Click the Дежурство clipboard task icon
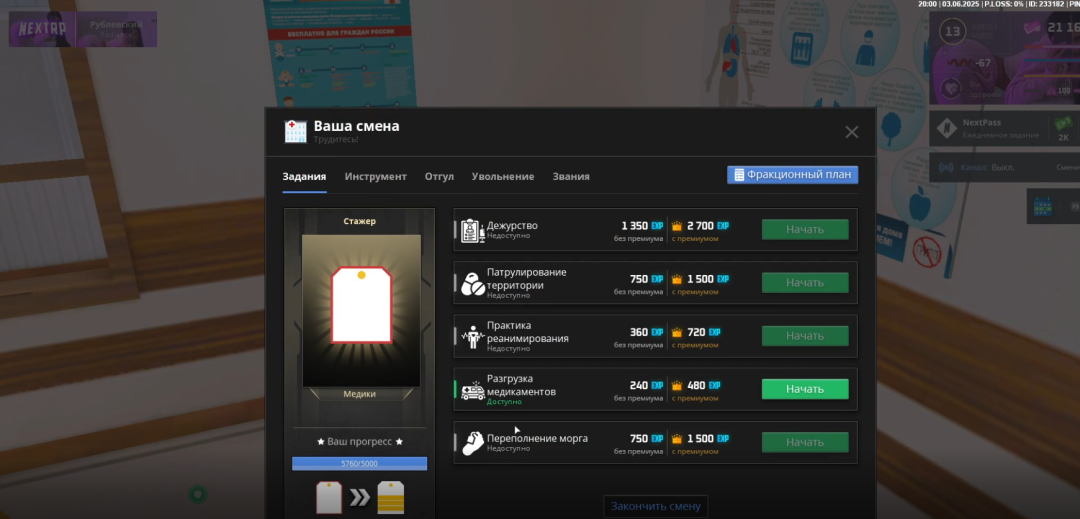1080x519 pixels. pyautogui.click(x=472, y=230)
